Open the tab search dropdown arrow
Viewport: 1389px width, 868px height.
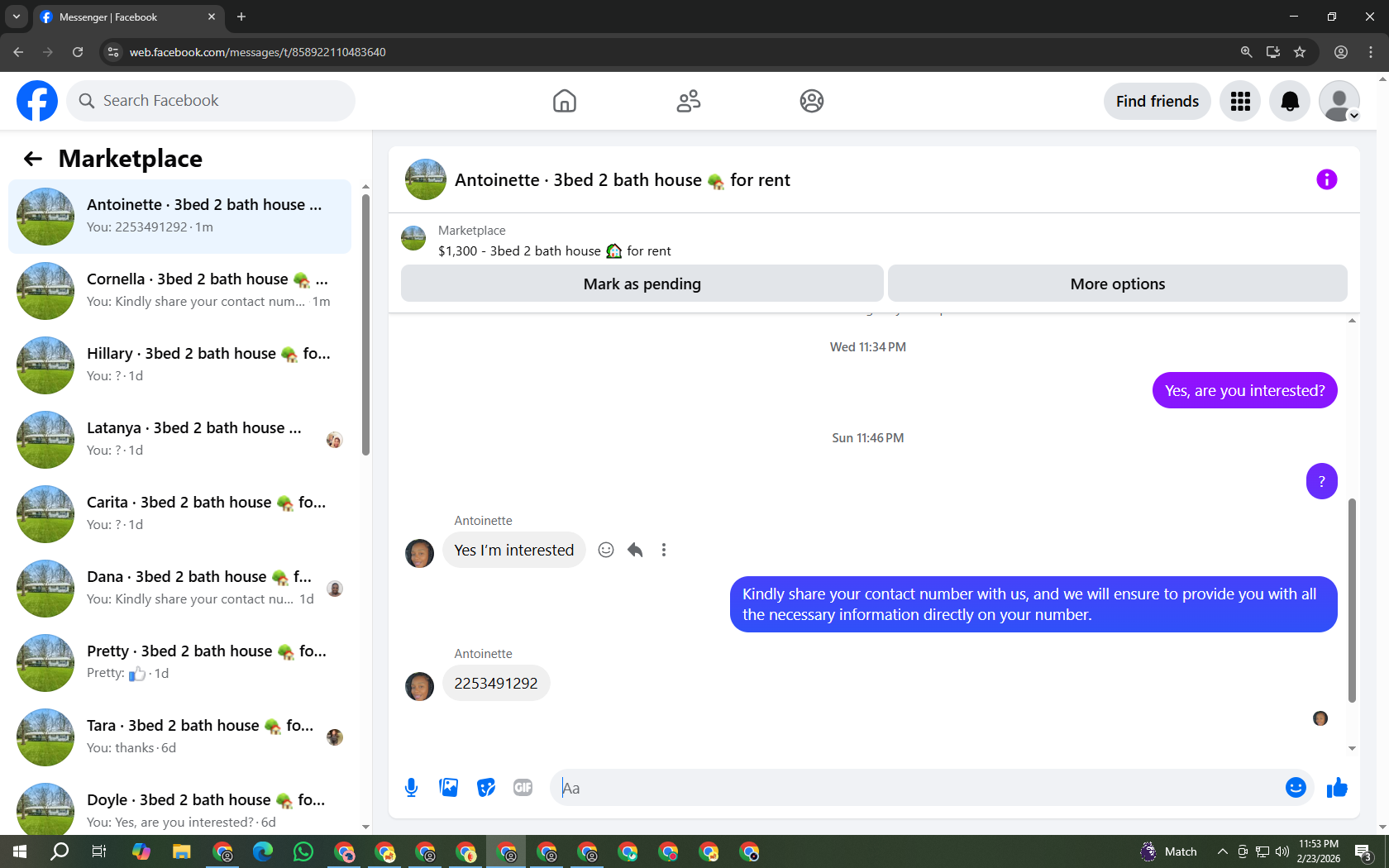16,17
